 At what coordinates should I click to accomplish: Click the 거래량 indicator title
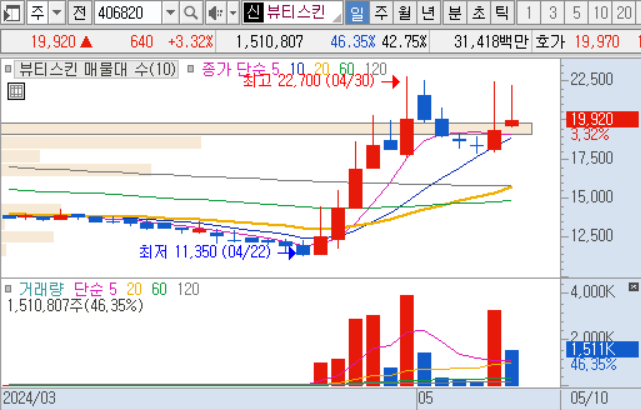[x=41, y=289]
